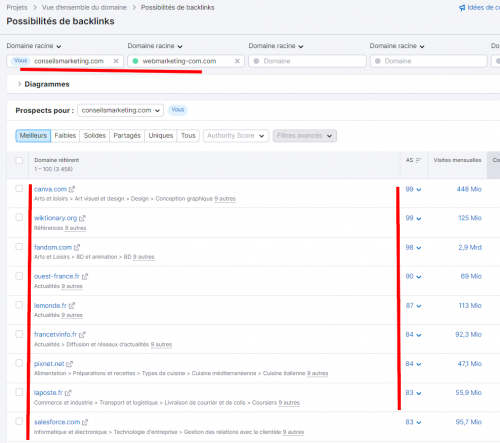
Task: Select the Solides tab
Action: tap(95, 136)
